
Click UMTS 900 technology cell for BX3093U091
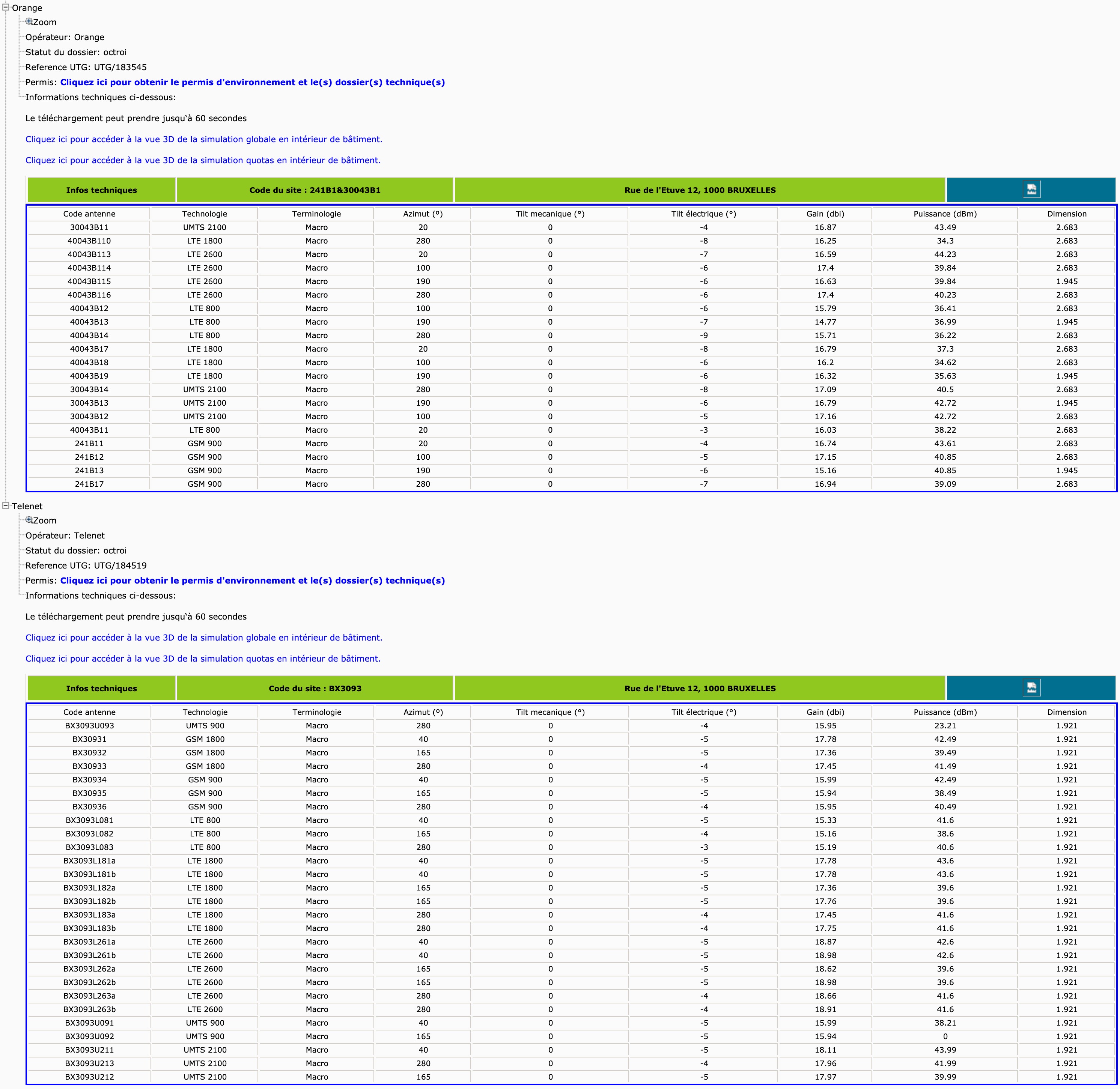click(205, 1023)
